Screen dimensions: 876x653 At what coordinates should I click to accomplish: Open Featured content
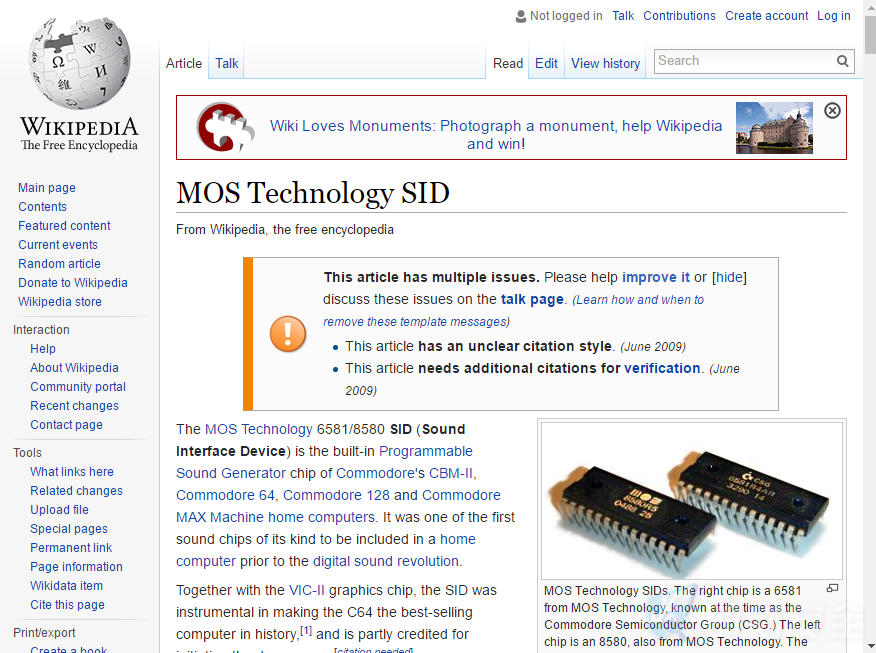pyautogui.click(x=64, y=226)
